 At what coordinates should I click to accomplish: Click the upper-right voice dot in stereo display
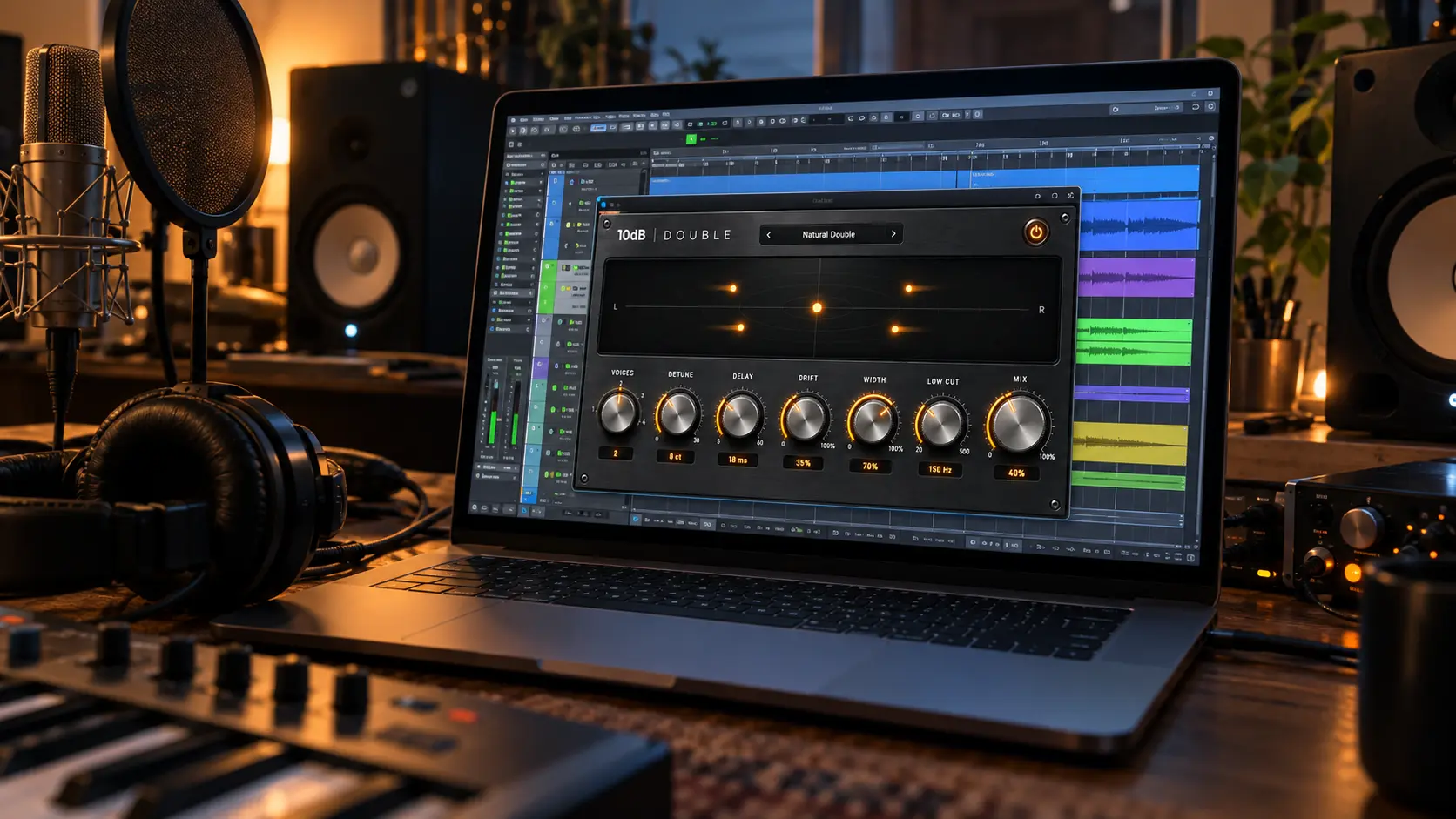click(x=908, y=288)
